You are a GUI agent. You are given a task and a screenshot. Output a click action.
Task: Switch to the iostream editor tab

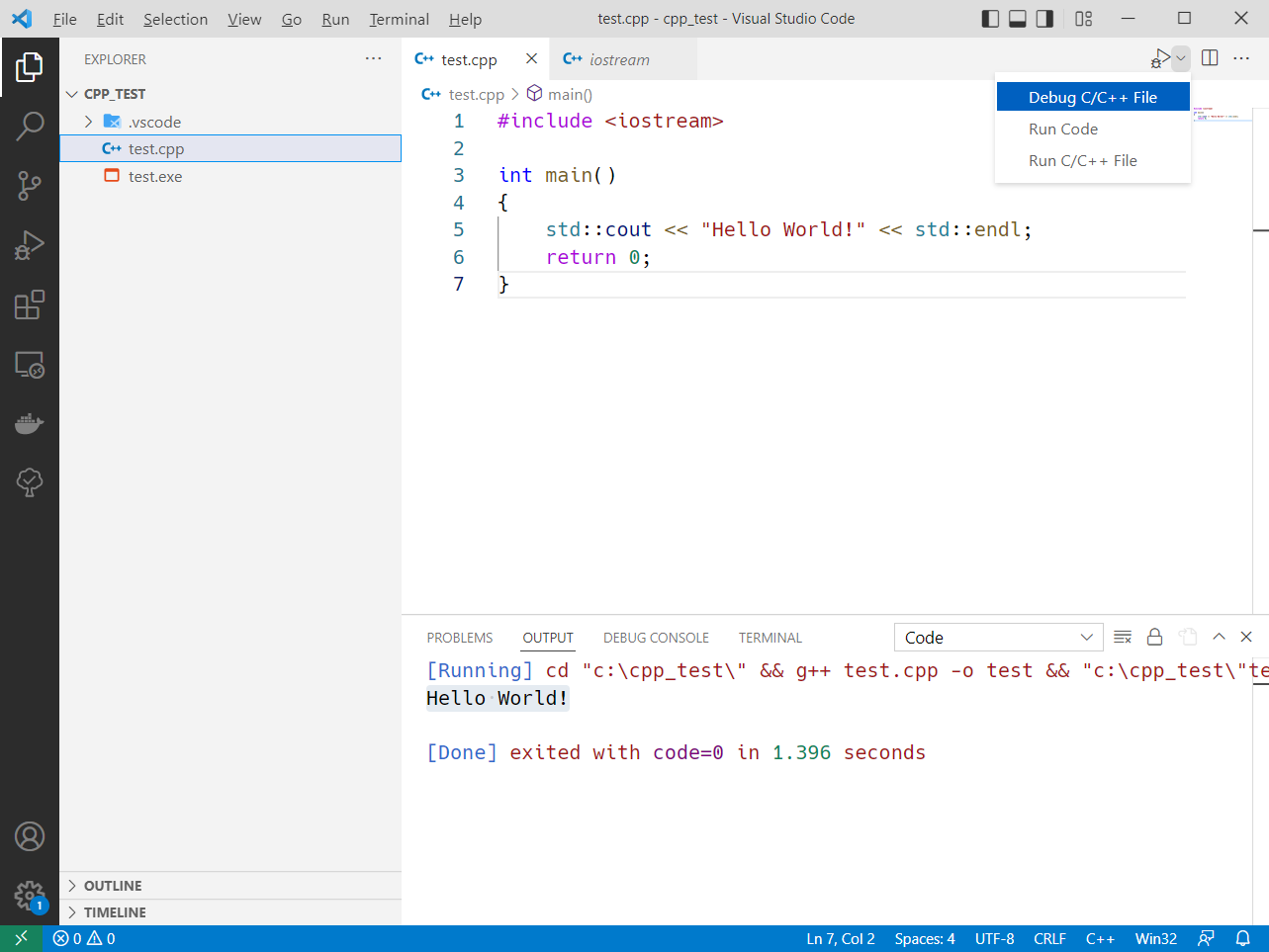[624, 59]
